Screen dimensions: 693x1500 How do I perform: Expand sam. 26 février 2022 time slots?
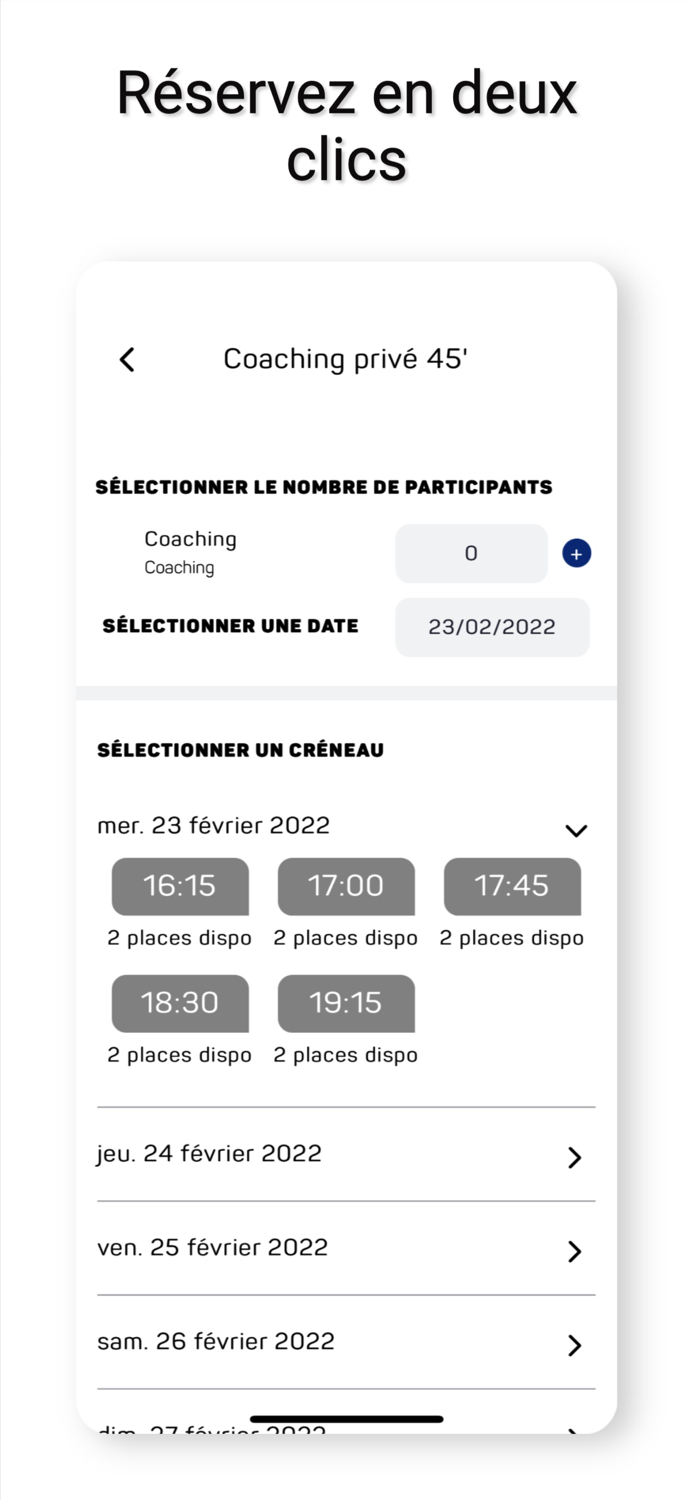point(574,1345)
